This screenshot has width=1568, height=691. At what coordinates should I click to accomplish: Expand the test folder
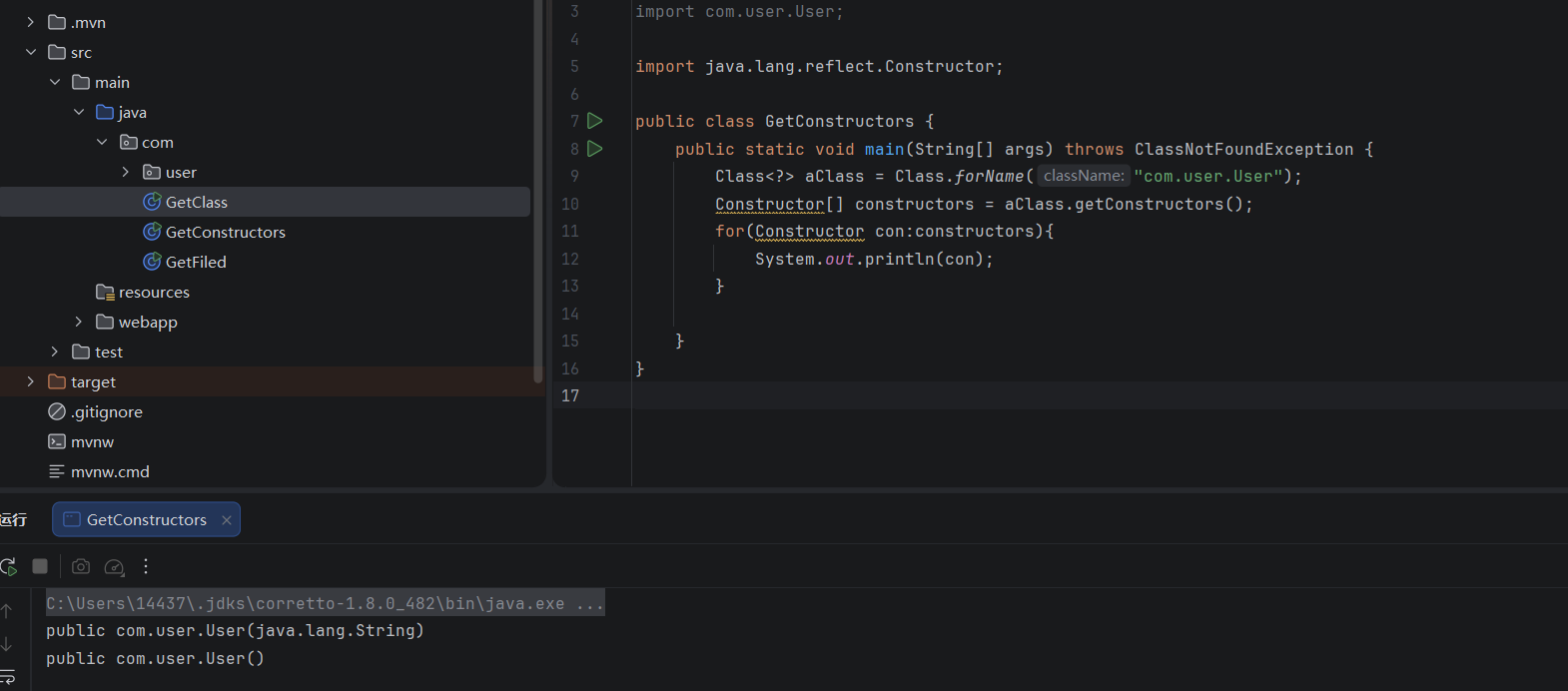pyautogui.click(x=55, y=351)
